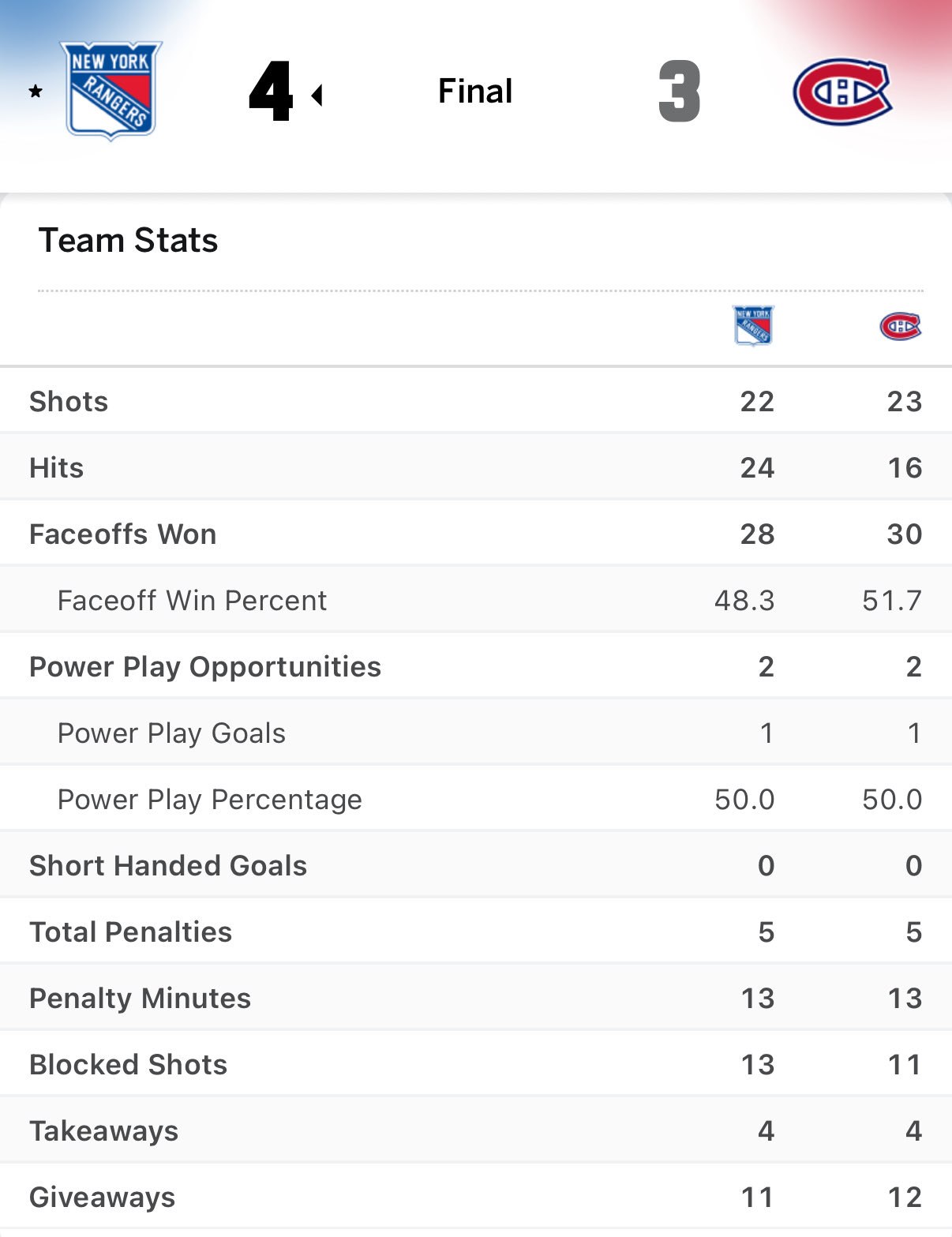The width and height of the screenshot is (952, 1237).
Task: Select the Short Handed Goals row
Action: (168, 866)
